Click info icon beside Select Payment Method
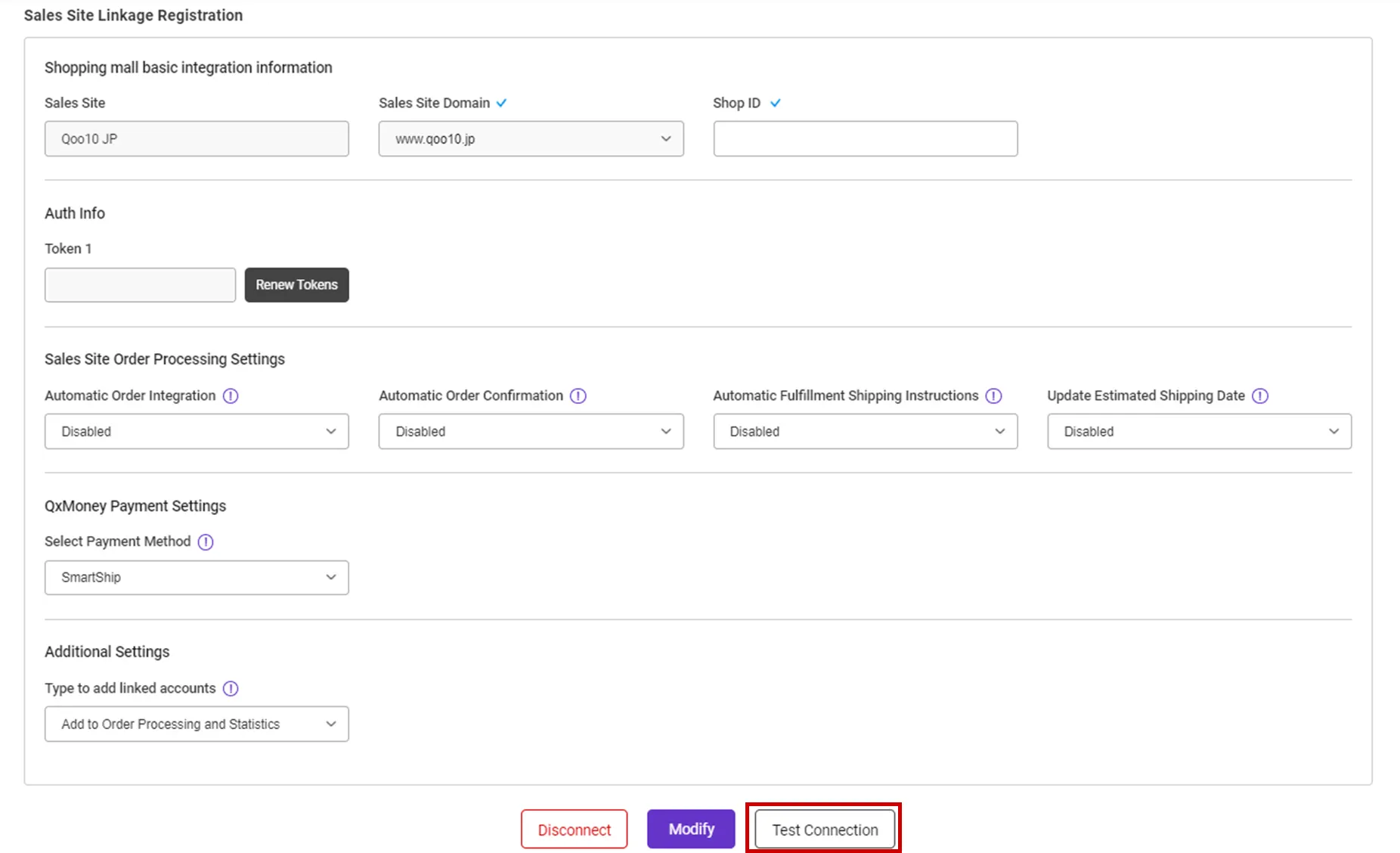The width and height of the screenshot is (1400, 853). tap(206, 542)
